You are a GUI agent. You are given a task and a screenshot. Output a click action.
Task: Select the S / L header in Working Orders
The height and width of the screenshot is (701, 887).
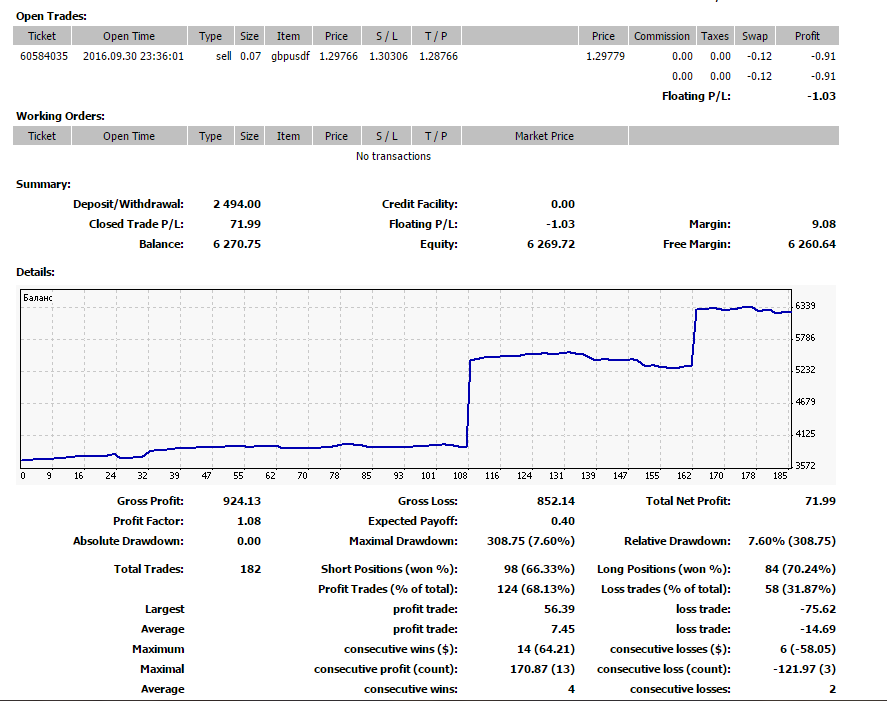click(387, 136)
